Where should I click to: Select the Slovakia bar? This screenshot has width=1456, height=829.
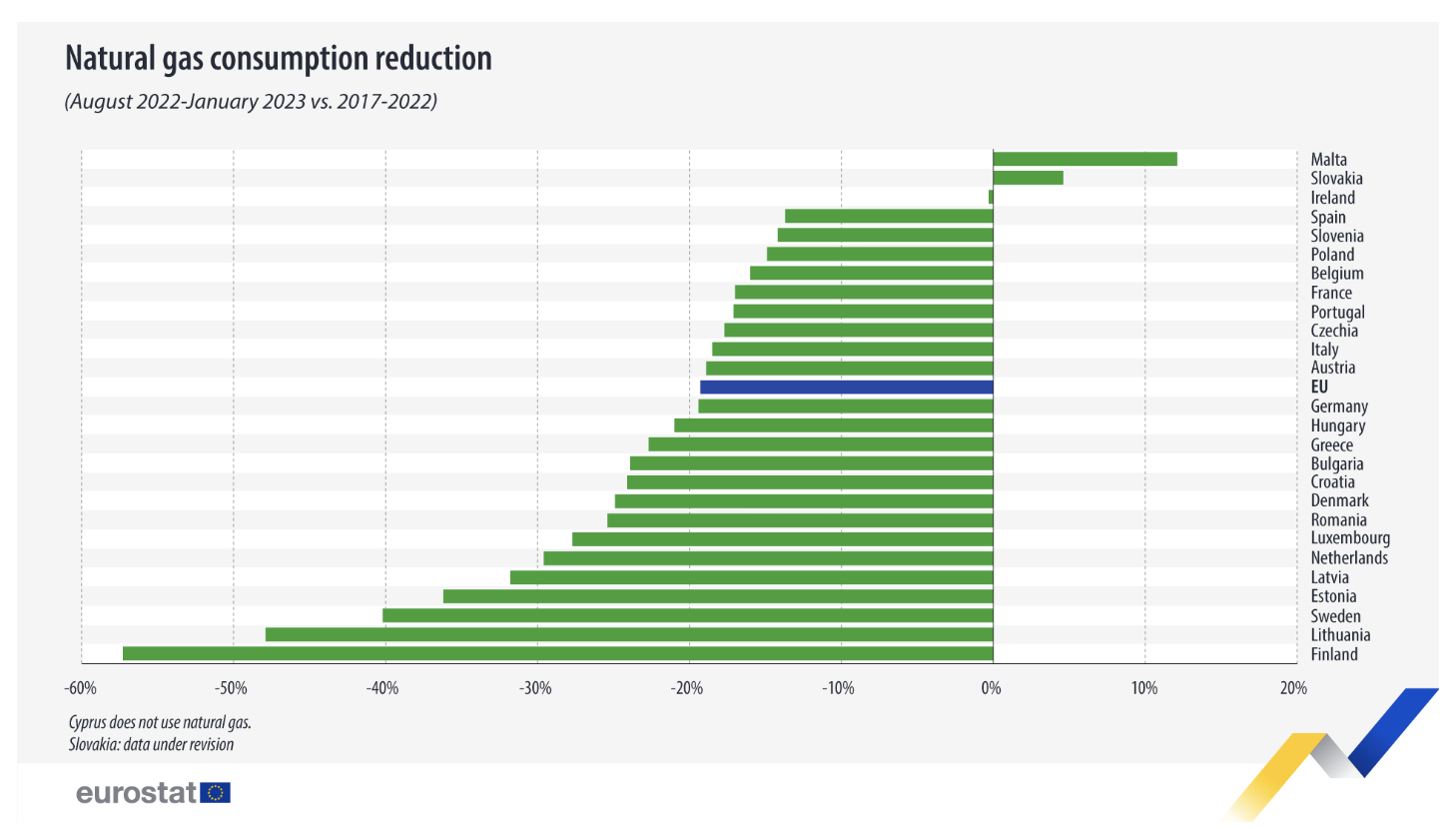(x=1029, y=178)
